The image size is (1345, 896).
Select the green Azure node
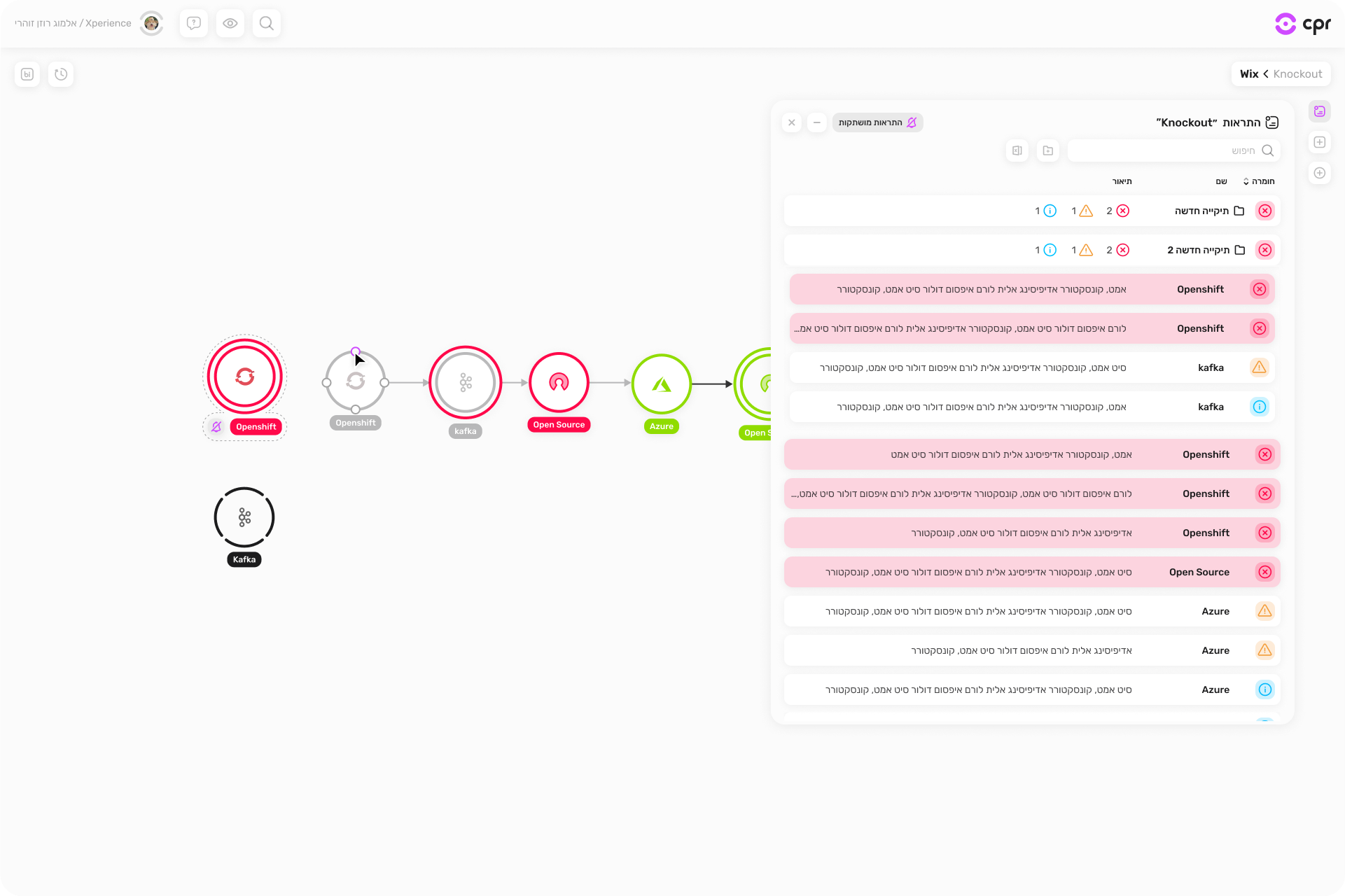[x=661, y=384]
